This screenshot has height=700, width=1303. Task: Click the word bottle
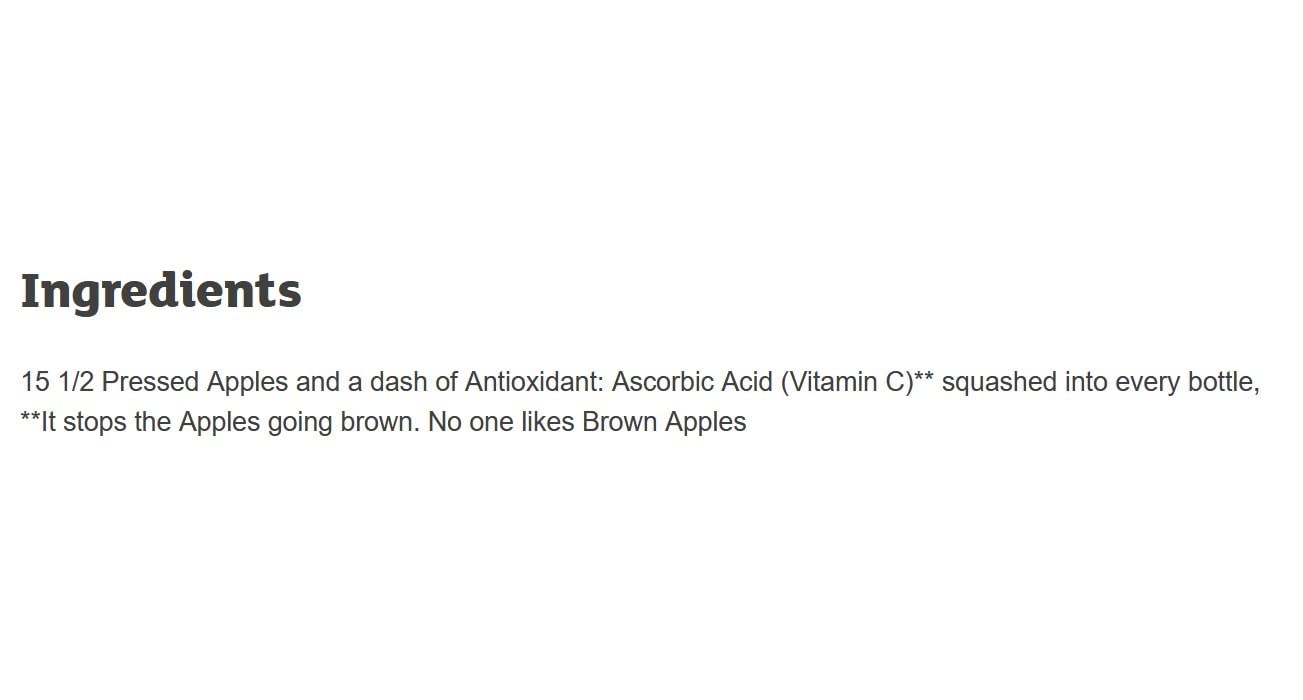1220,382
